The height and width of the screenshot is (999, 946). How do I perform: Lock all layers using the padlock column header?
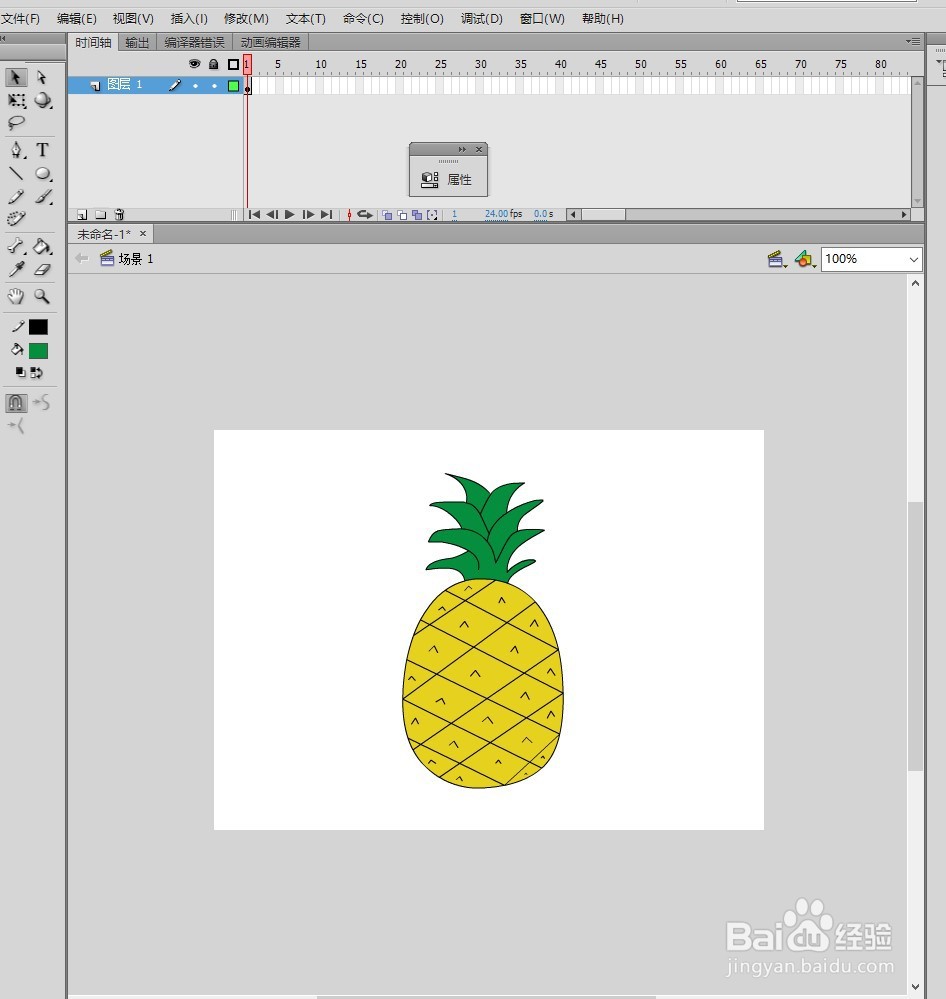tap(212, 63)
